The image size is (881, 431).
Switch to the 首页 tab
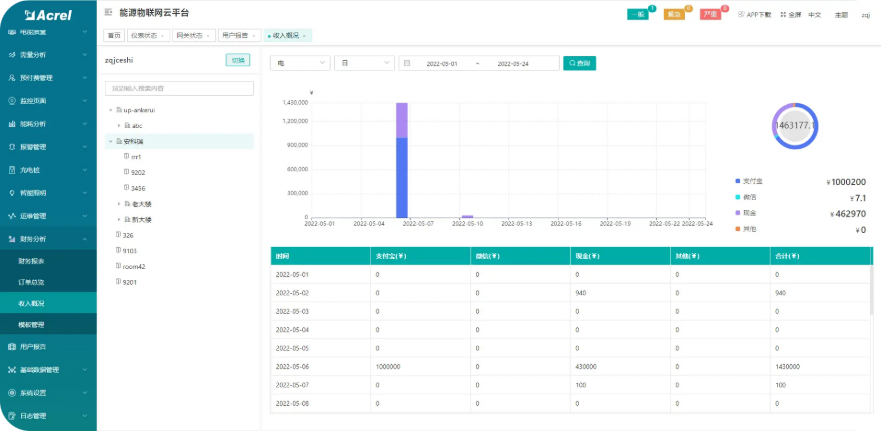click(x=114, y=35)
